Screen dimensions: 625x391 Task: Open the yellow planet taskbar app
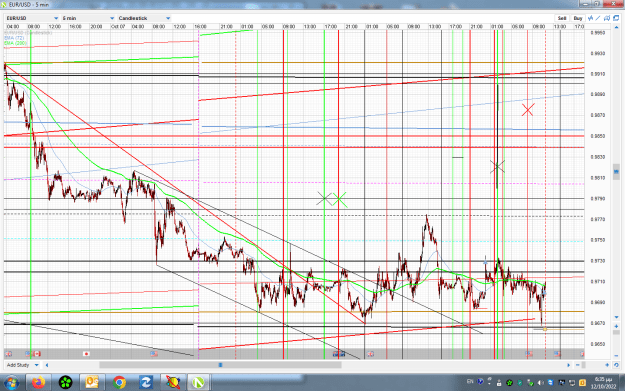tap(173, 383)
